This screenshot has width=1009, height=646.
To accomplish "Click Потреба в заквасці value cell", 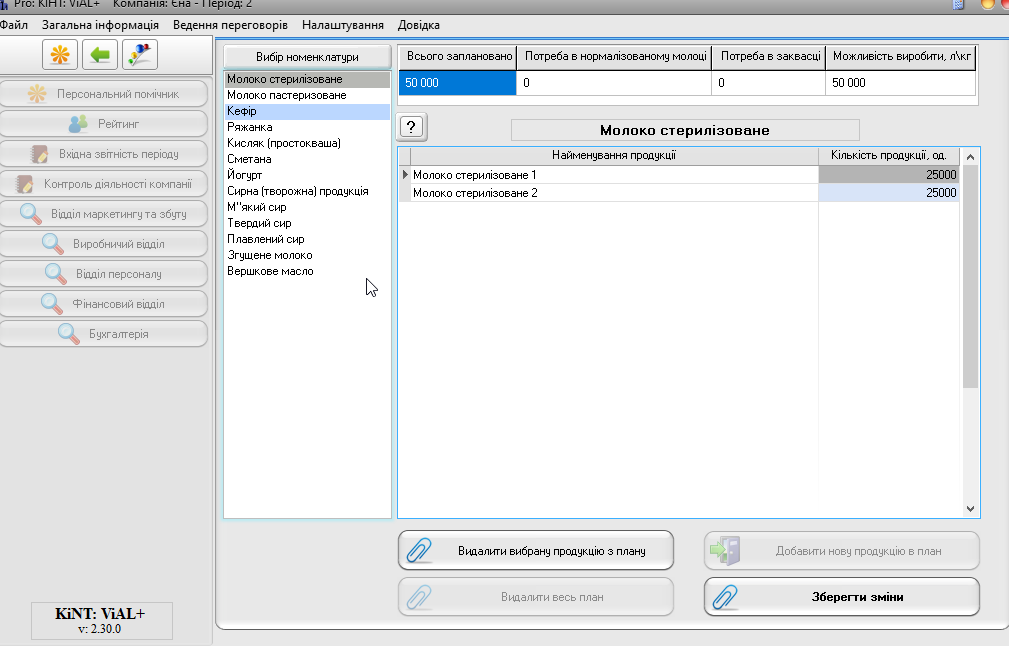I will [x=769, y=83].
